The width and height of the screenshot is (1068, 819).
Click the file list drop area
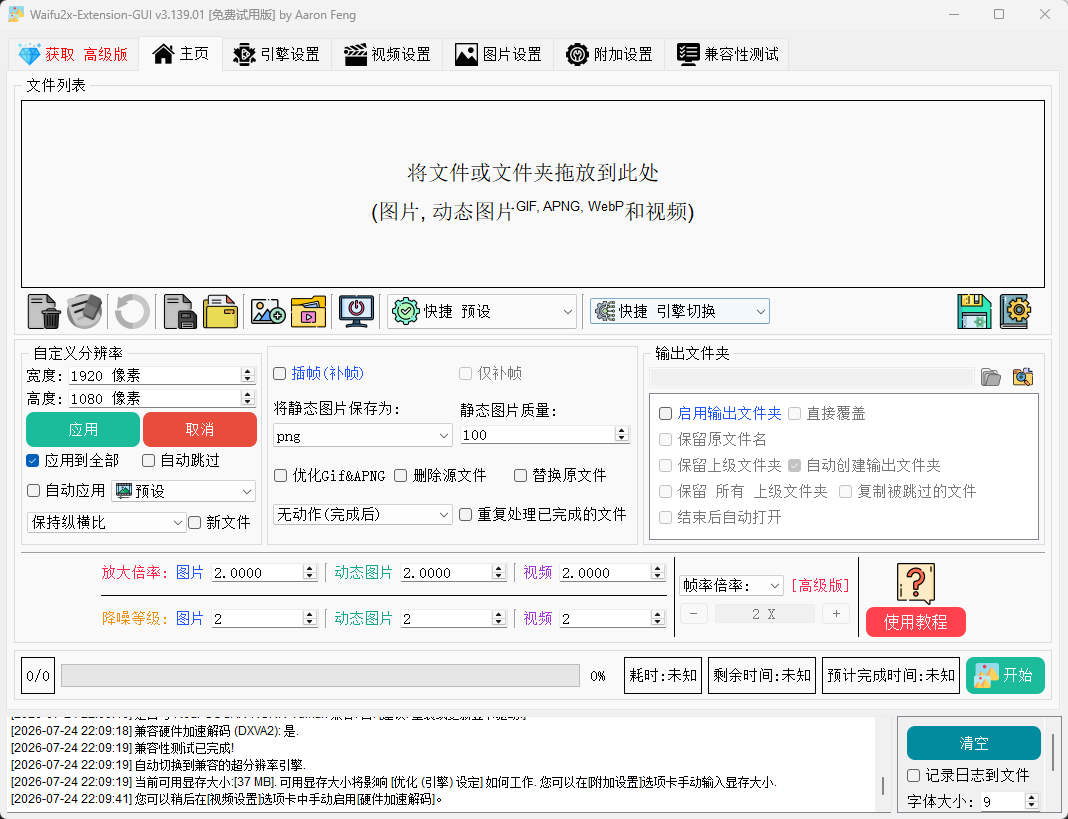tap(533, 194)
